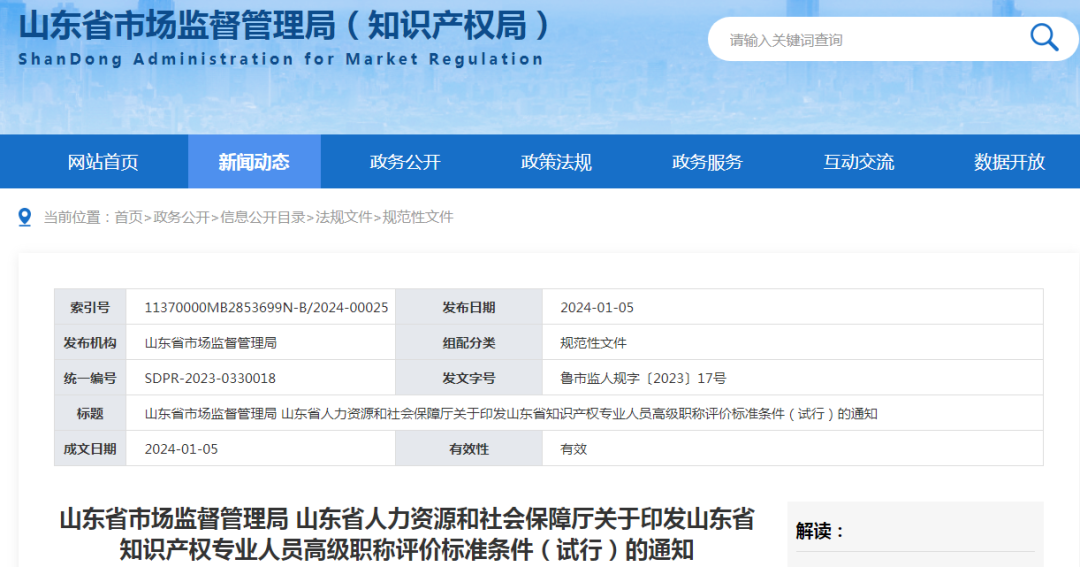
Task: Click the bold article headline
Action: (407, 534)
